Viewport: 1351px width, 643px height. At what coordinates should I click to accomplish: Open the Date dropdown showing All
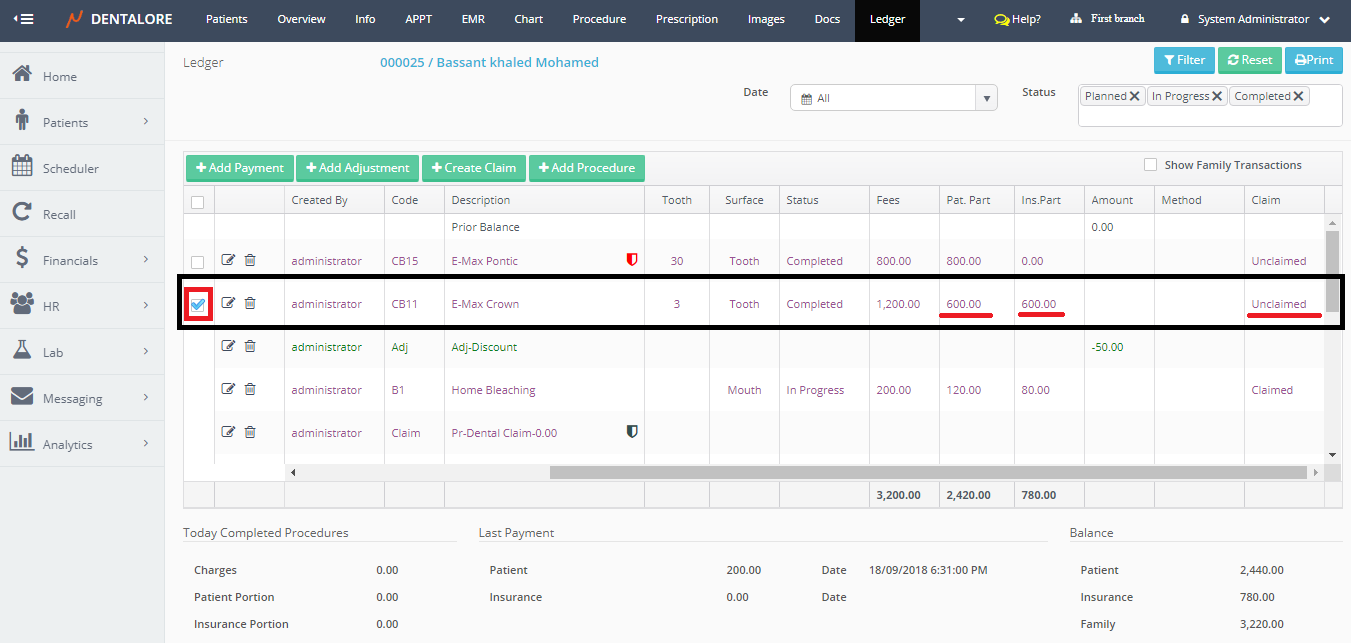tap(893, 98)
